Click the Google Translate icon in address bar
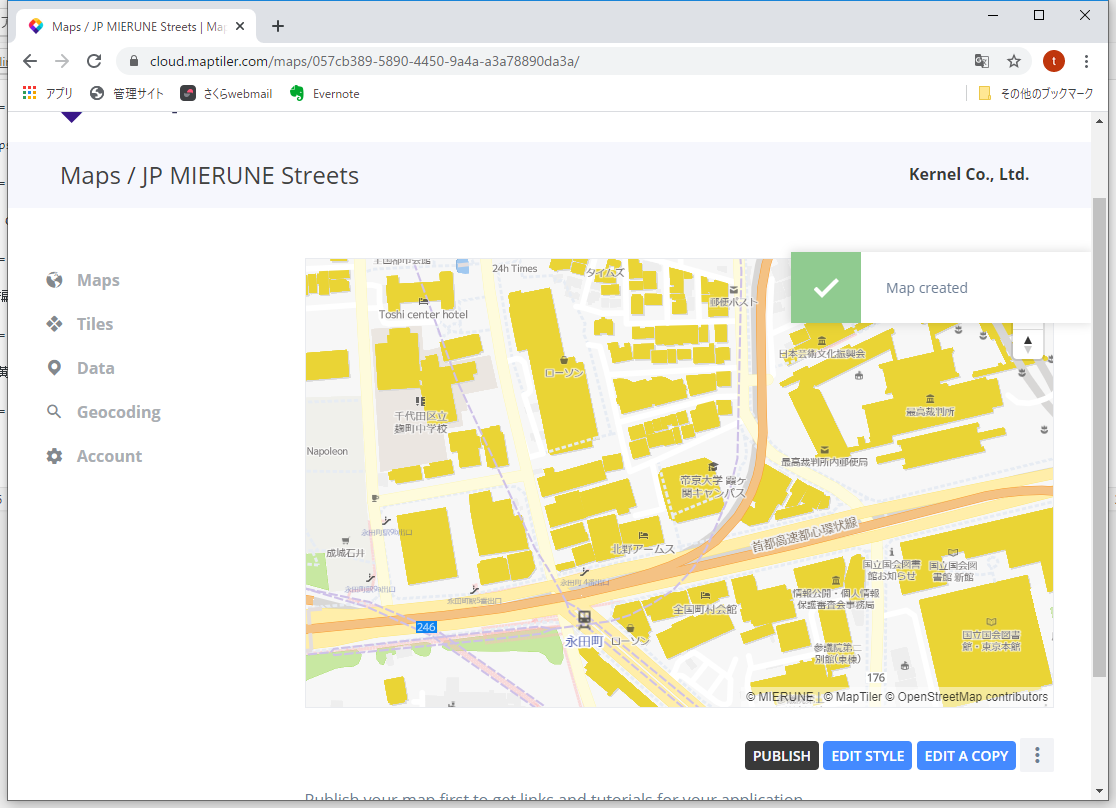The height and width of the screenshot is (808, 1116). point(982,61)
